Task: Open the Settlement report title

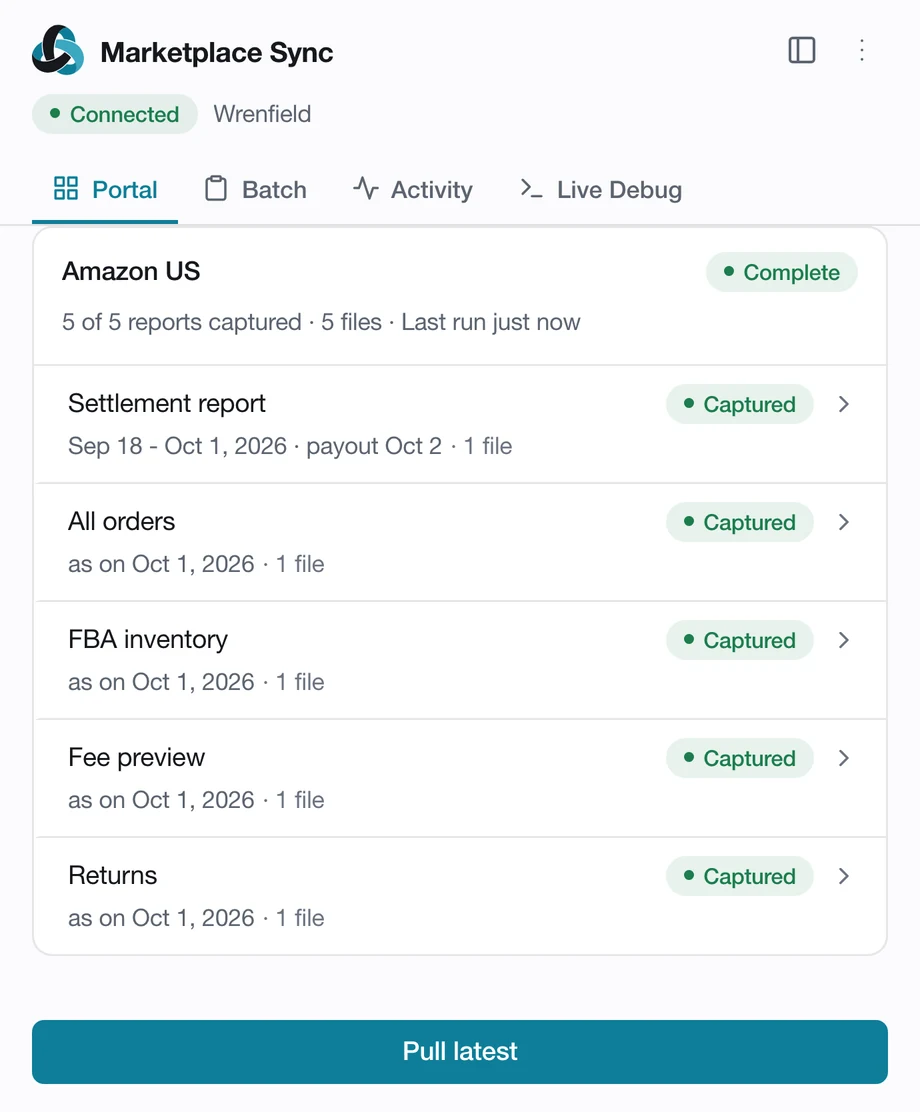Action: 167,404
